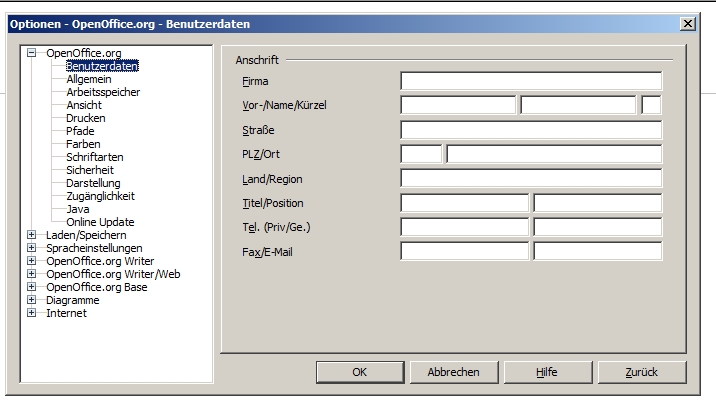Select the Schriftarten tree entry
Viewport: 716px width, 405px height.
coord(93,157)
